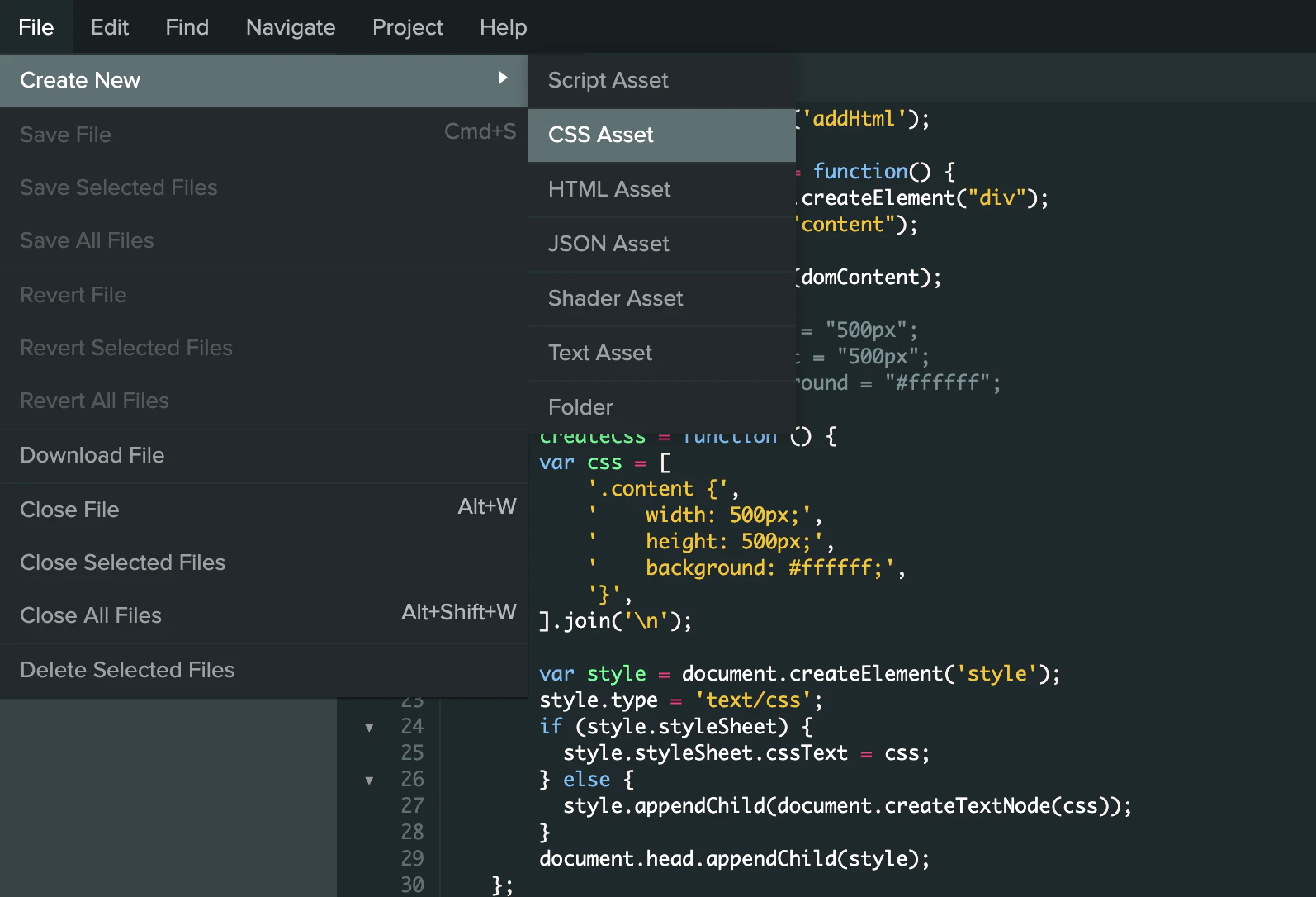Screen dimensions: 1316x897
Task: Collapse the code fold at line 24
Action: click(x=369, y=728)
